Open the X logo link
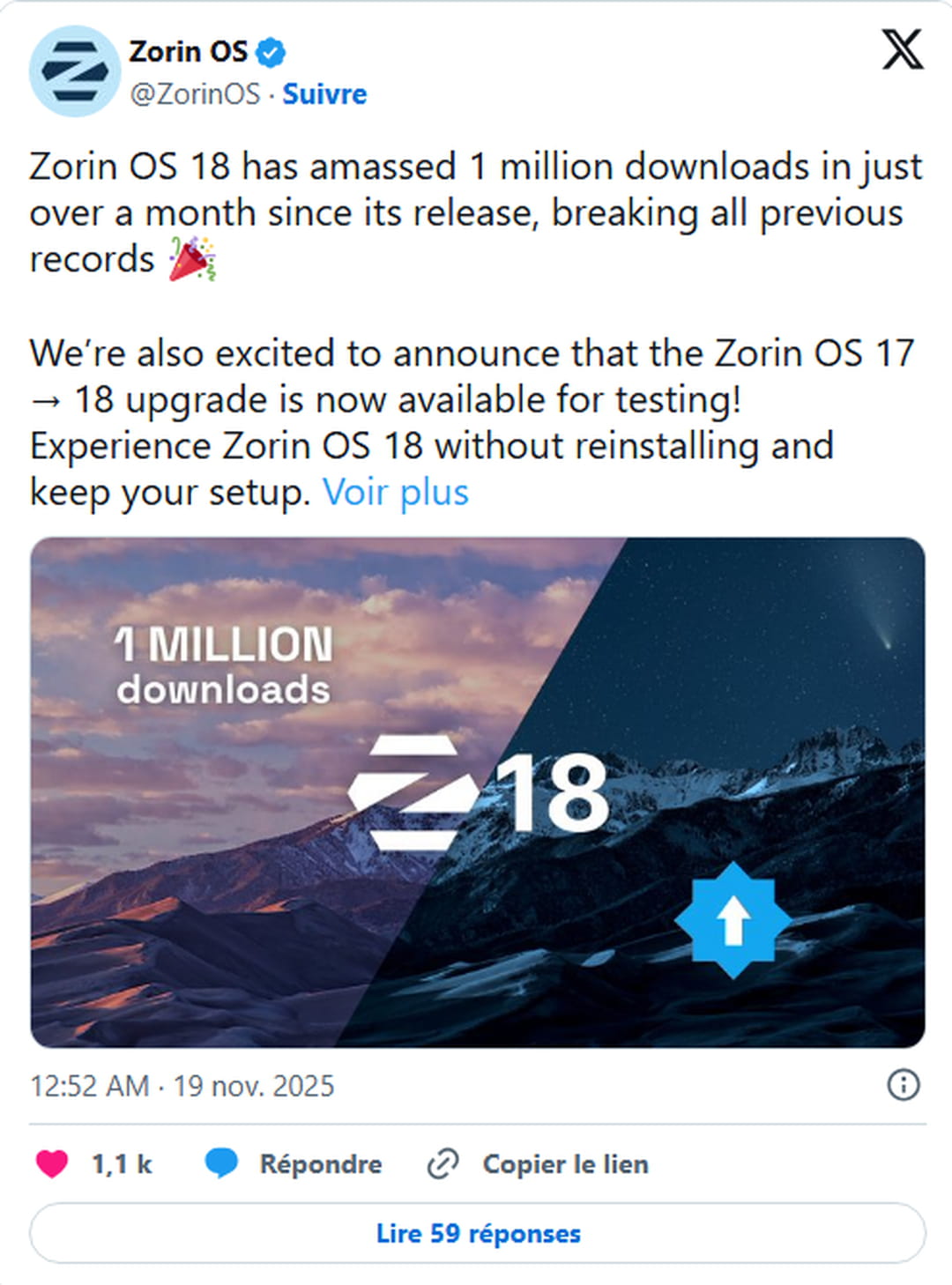Viewport: 952px width, 1285px height. pos(903,49)
